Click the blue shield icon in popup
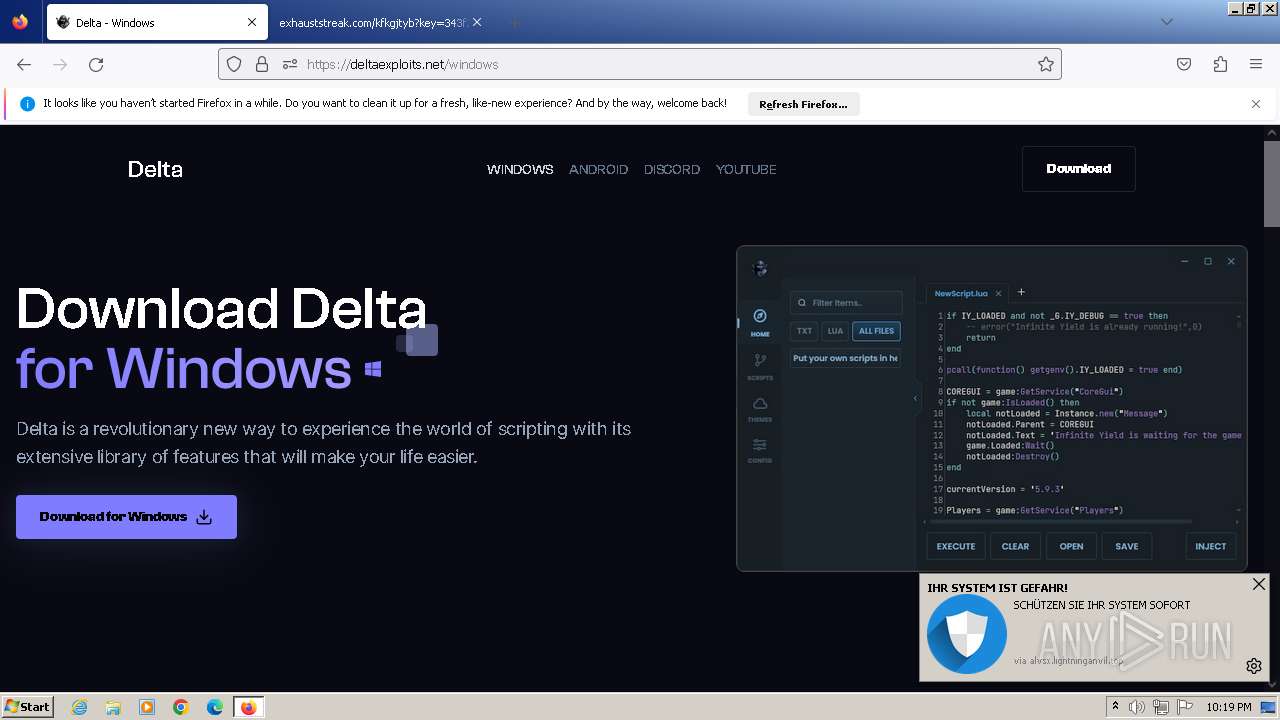The width and height of the screenshot is (1280, 720). [966, 634]
